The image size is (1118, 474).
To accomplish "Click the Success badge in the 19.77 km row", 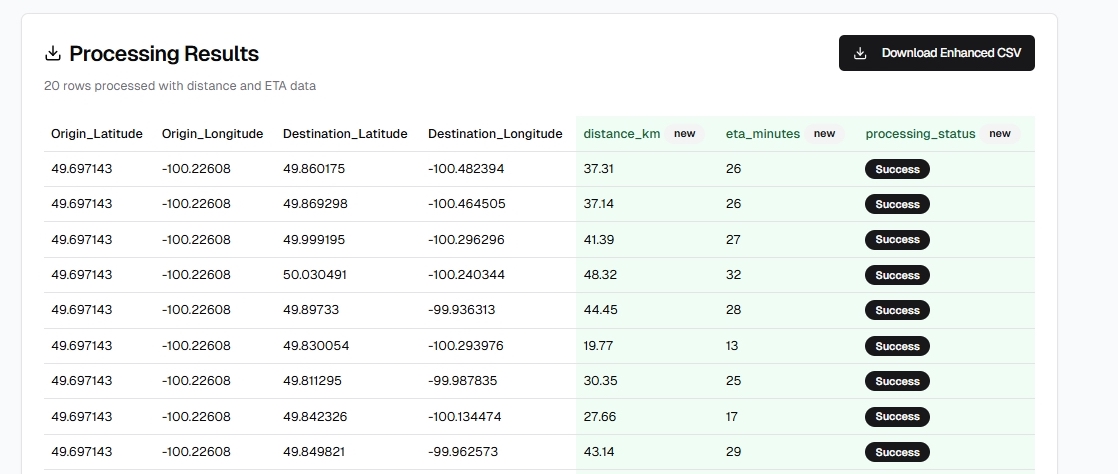I will (x=897, y=346).
